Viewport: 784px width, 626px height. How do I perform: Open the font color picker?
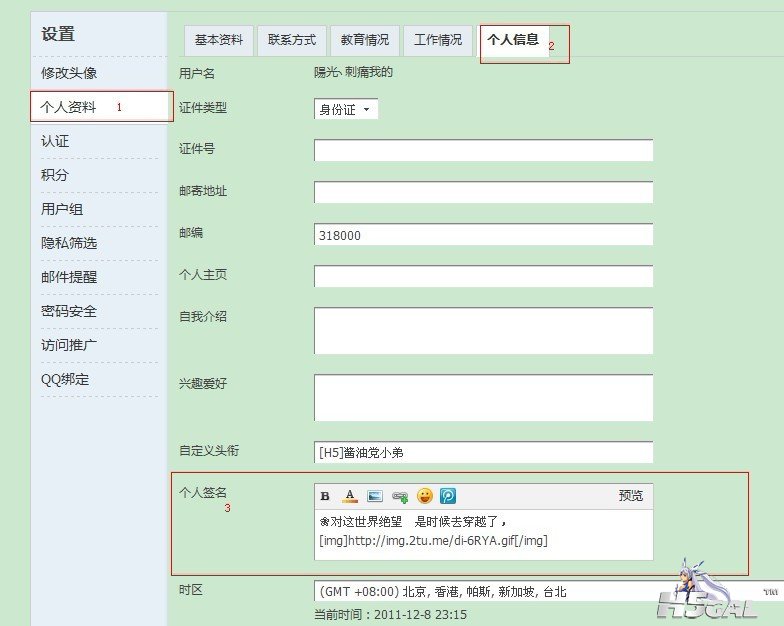pyautogui.click(x=350, y=496)
